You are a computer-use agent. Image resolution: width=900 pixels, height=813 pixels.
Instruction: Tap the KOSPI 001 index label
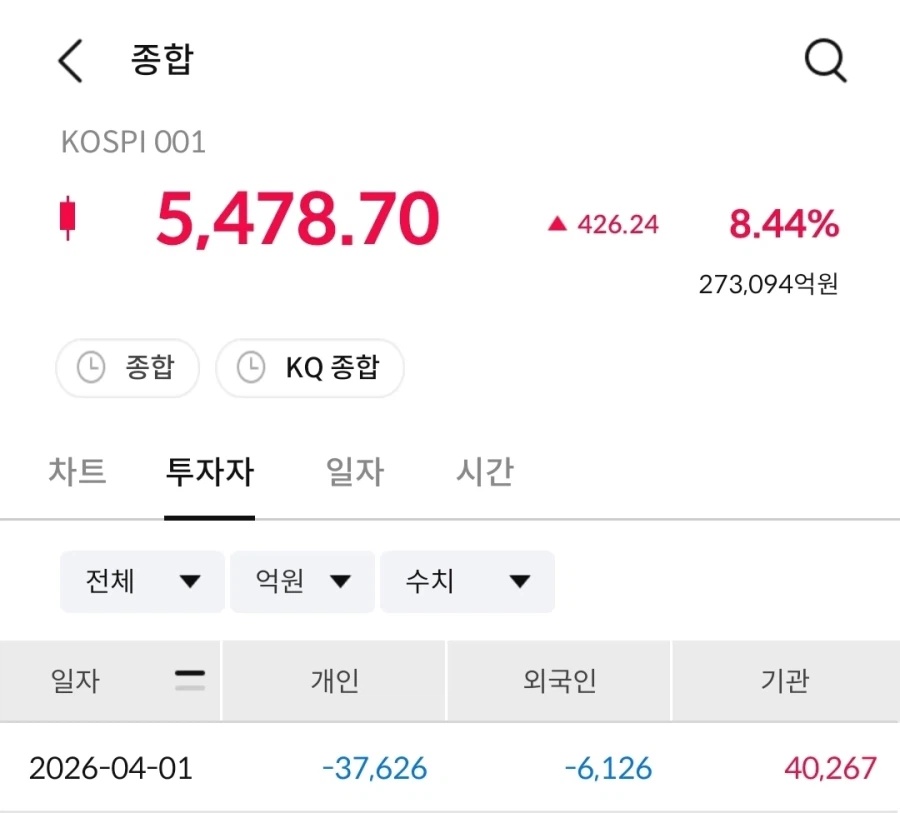(x=132, y=142)
